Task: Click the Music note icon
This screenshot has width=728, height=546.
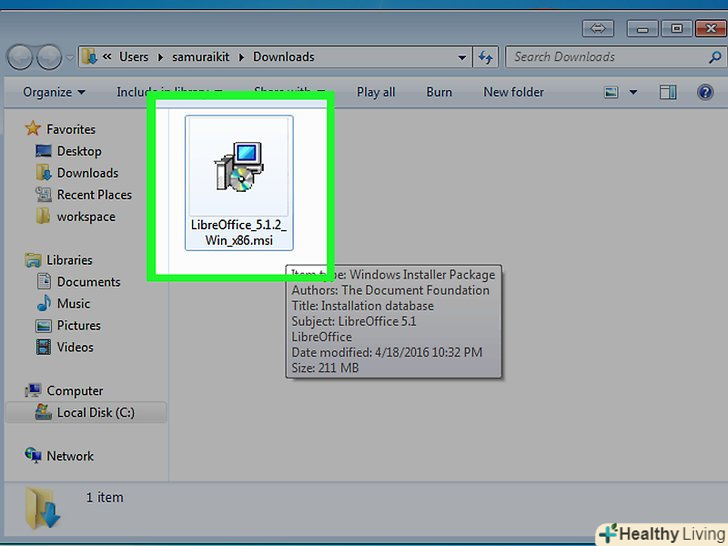Action: [x=43, y=303]
